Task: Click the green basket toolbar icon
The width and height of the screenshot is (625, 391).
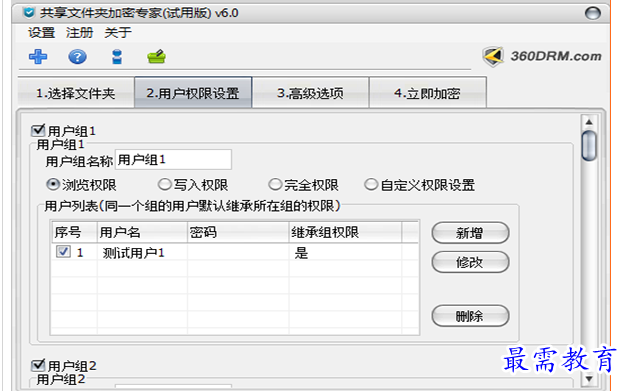Action: 156,57
